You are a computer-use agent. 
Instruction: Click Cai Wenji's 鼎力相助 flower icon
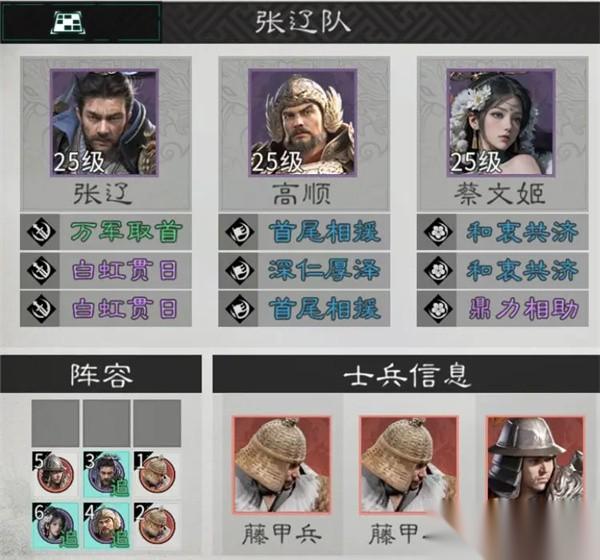[x=437, y=309]
